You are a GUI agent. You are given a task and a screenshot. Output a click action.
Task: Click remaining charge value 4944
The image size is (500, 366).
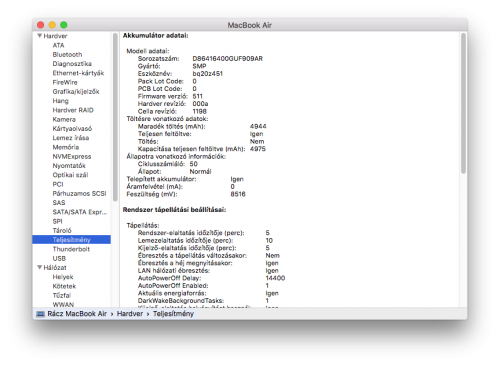pyautogui.click(x=258, y=126)
